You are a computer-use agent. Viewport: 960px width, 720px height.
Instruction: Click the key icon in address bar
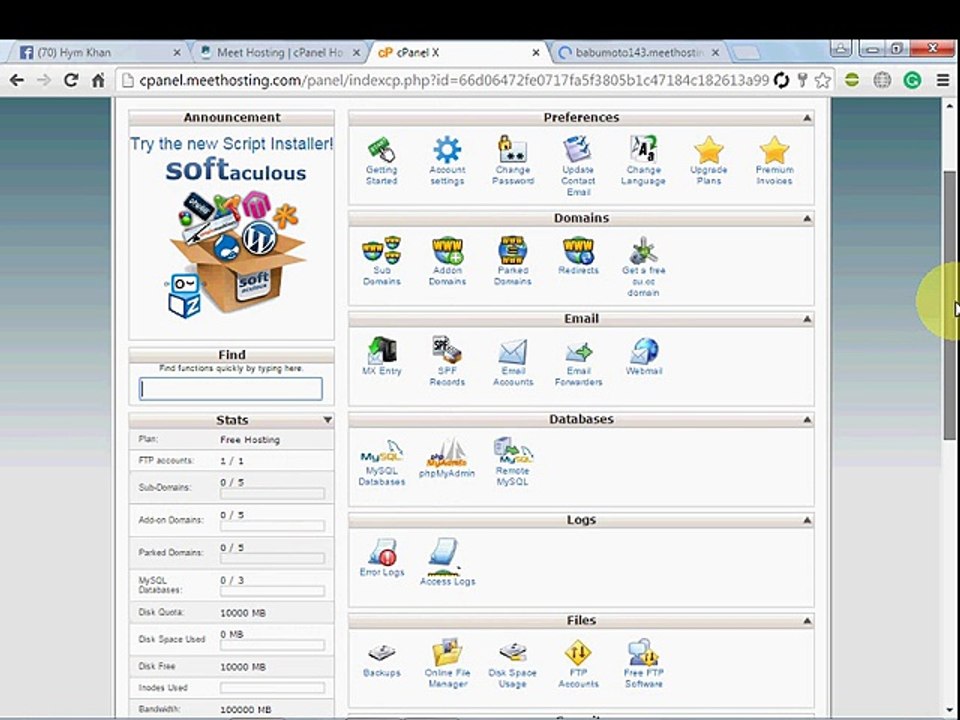(802, 80)
